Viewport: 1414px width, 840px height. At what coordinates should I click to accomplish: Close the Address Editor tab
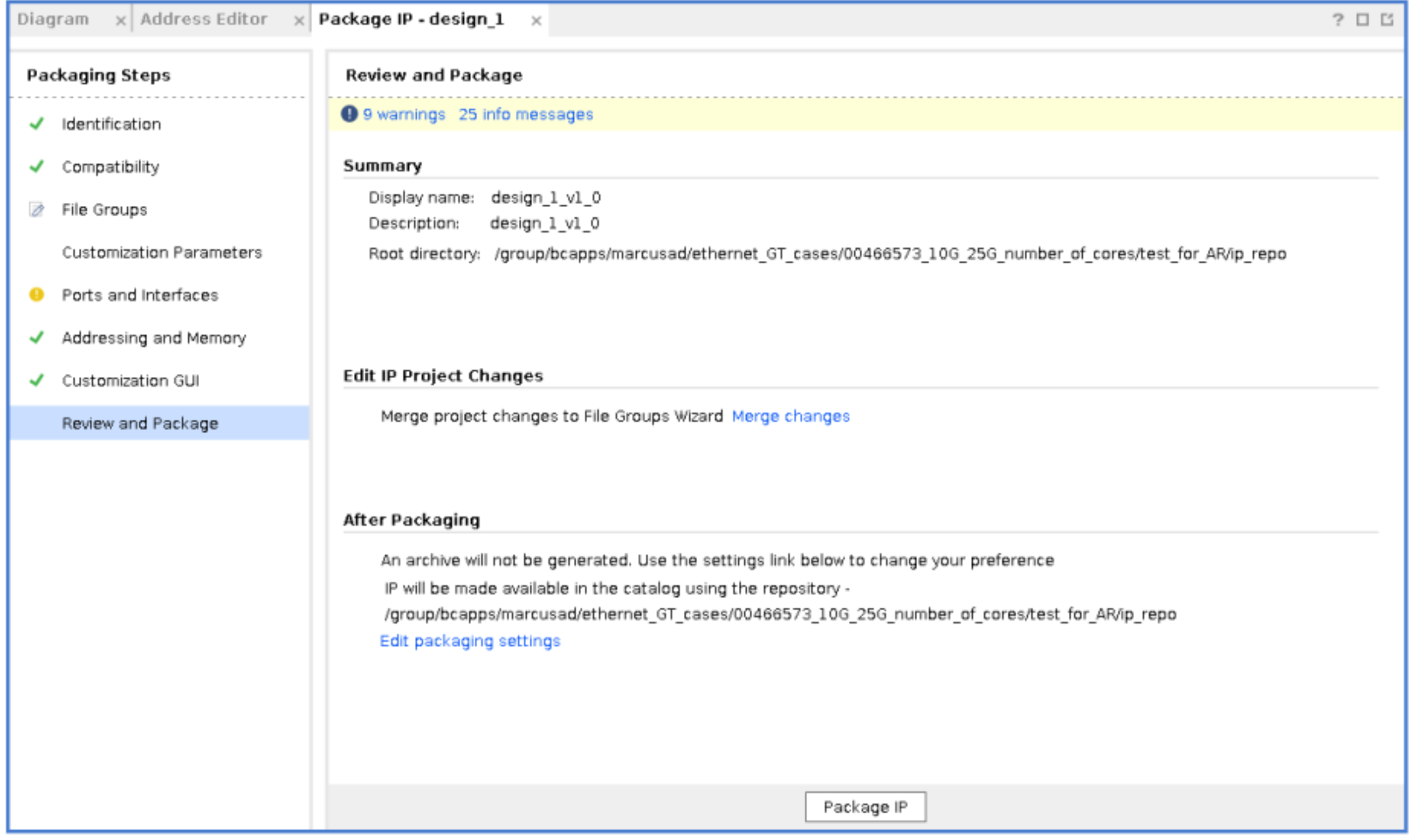point(299,21)
